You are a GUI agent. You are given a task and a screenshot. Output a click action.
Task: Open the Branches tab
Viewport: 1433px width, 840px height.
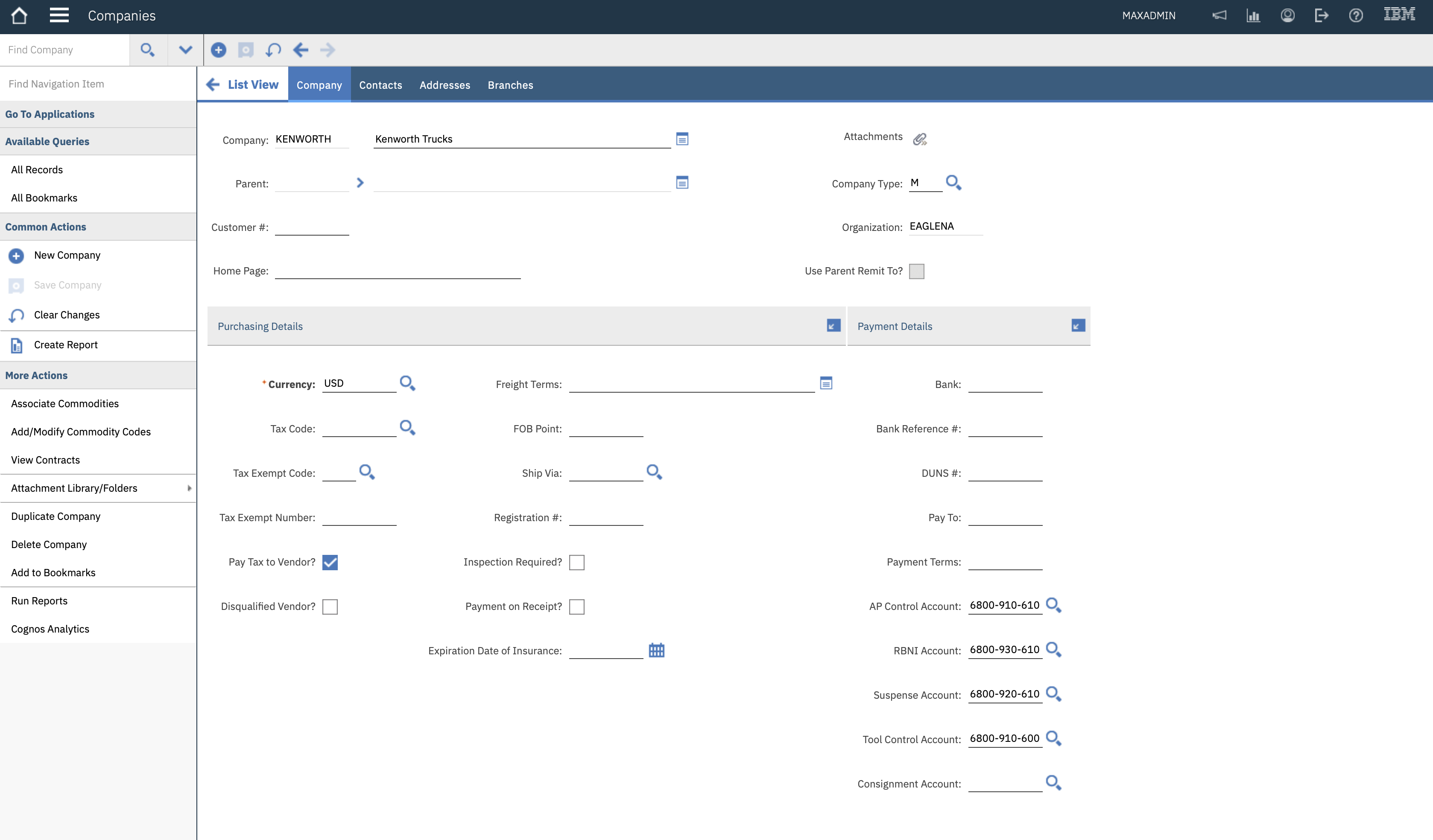point(510,85)
